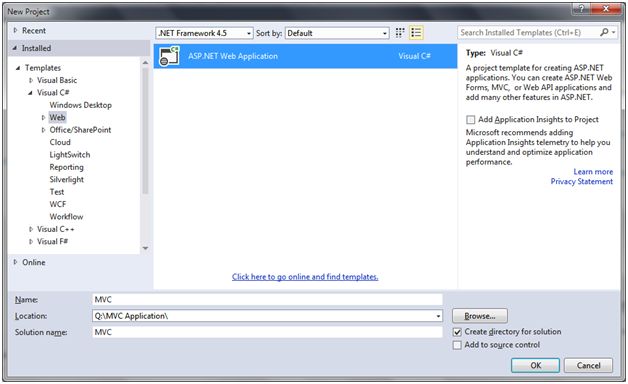
Task: Select the Web category label
Action: [57, 118]
